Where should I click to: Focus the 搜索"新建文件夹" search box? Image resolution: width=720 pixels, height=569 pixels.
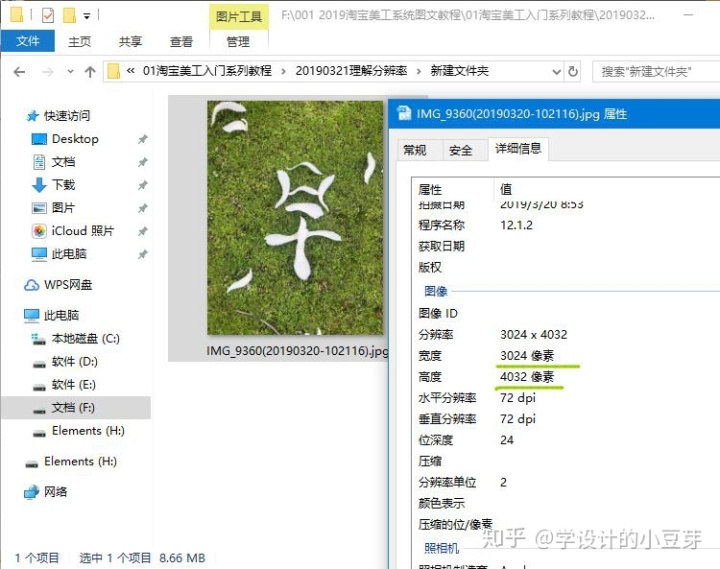click(657, 72)
